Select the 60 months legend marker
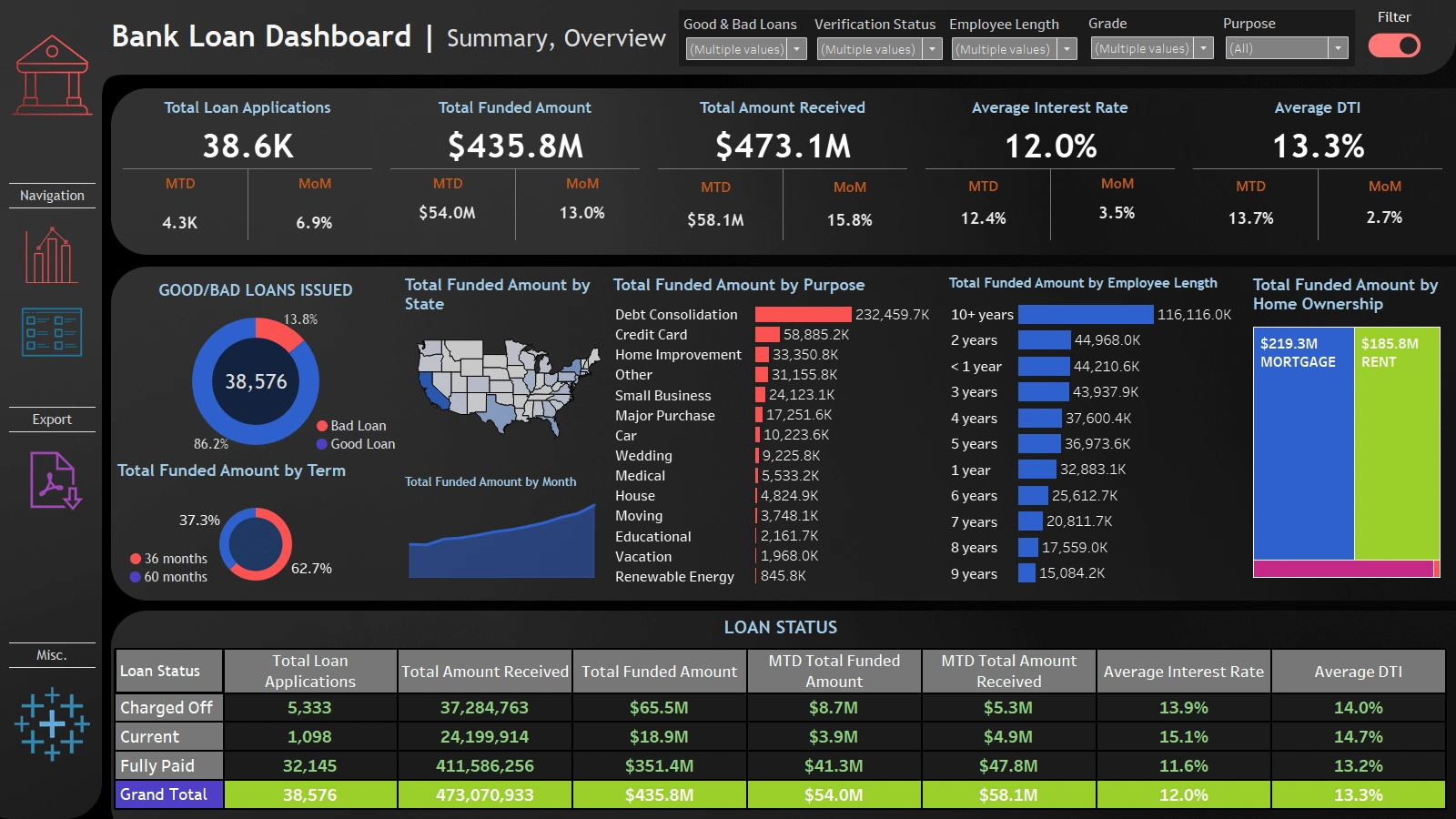The height and width of the screenshot is (819, 1456). tap(136, 577)
